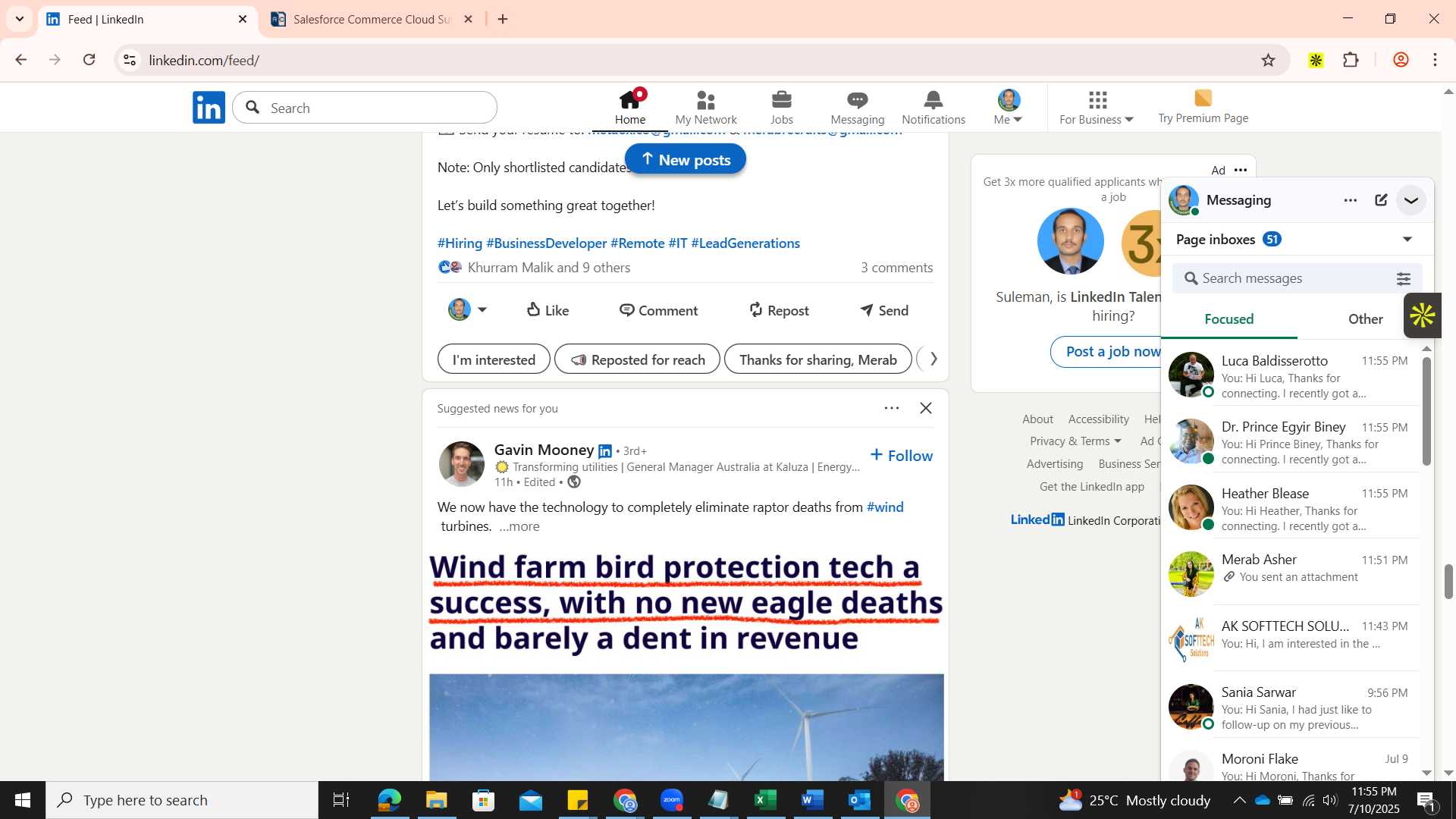
Task: Open the Jobs briefcase icon
Action: tap(782, 107)
